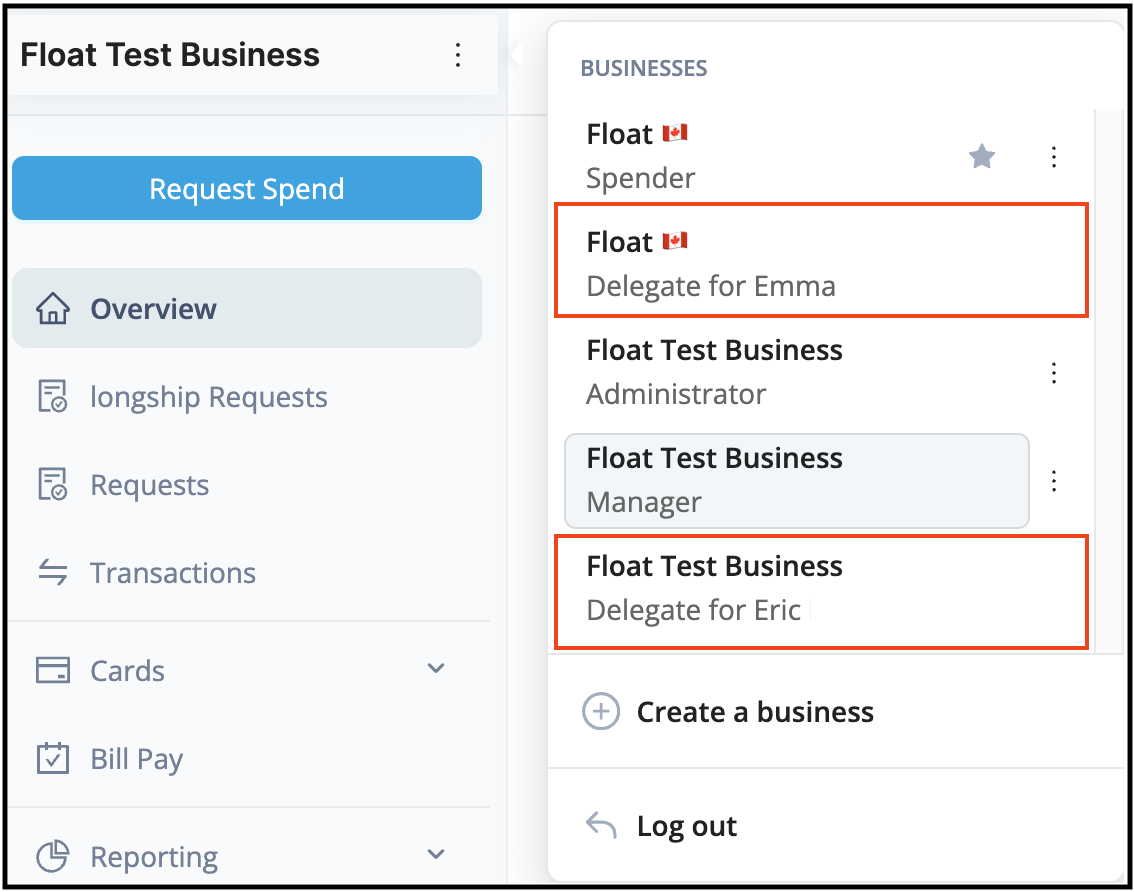
Task: Collapse the sidebar using the arrow handle
Action: click(515, 55)
